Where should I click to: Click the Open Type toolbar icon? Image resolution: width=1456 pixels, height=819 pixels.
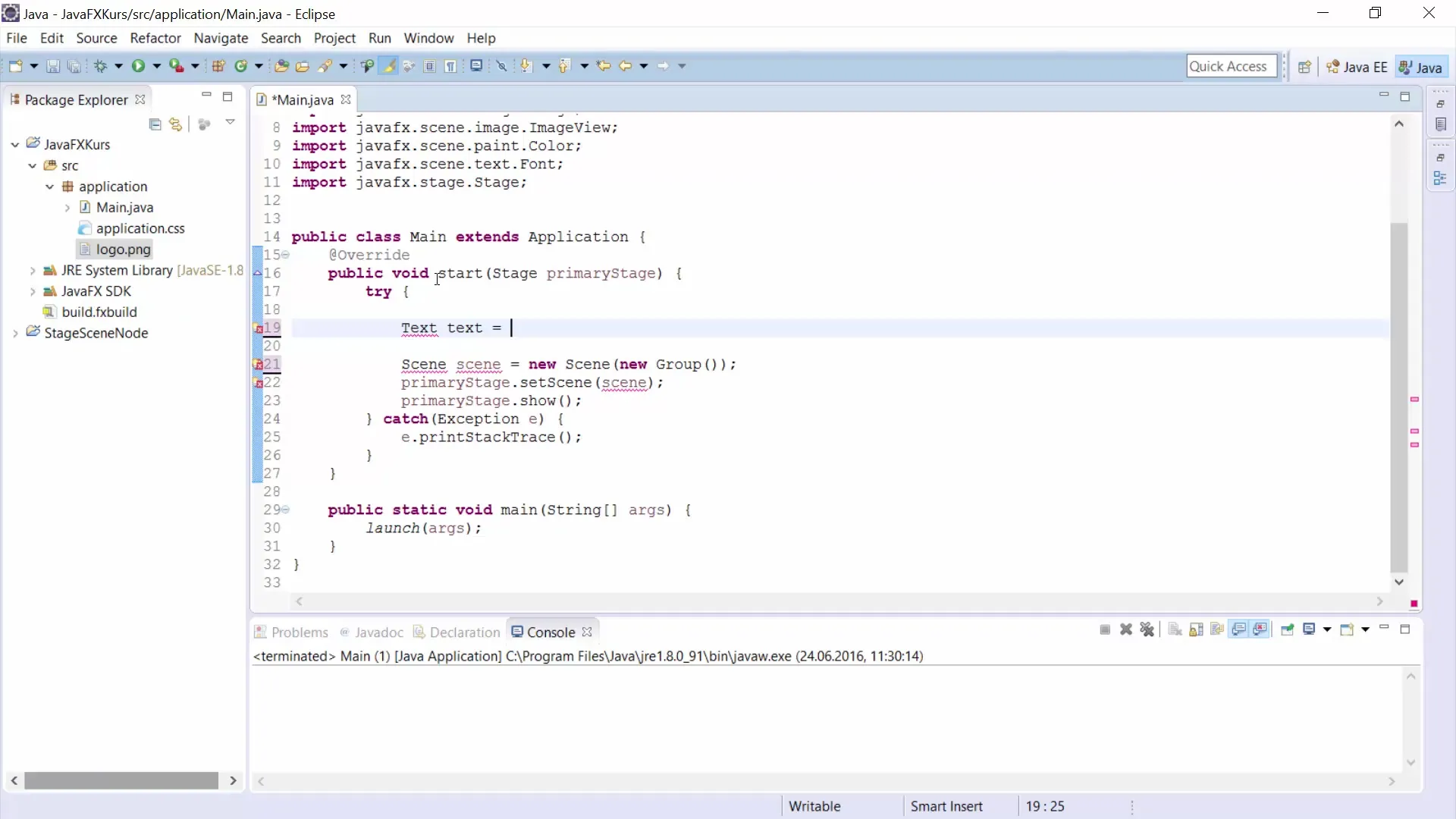coord(281,66)
